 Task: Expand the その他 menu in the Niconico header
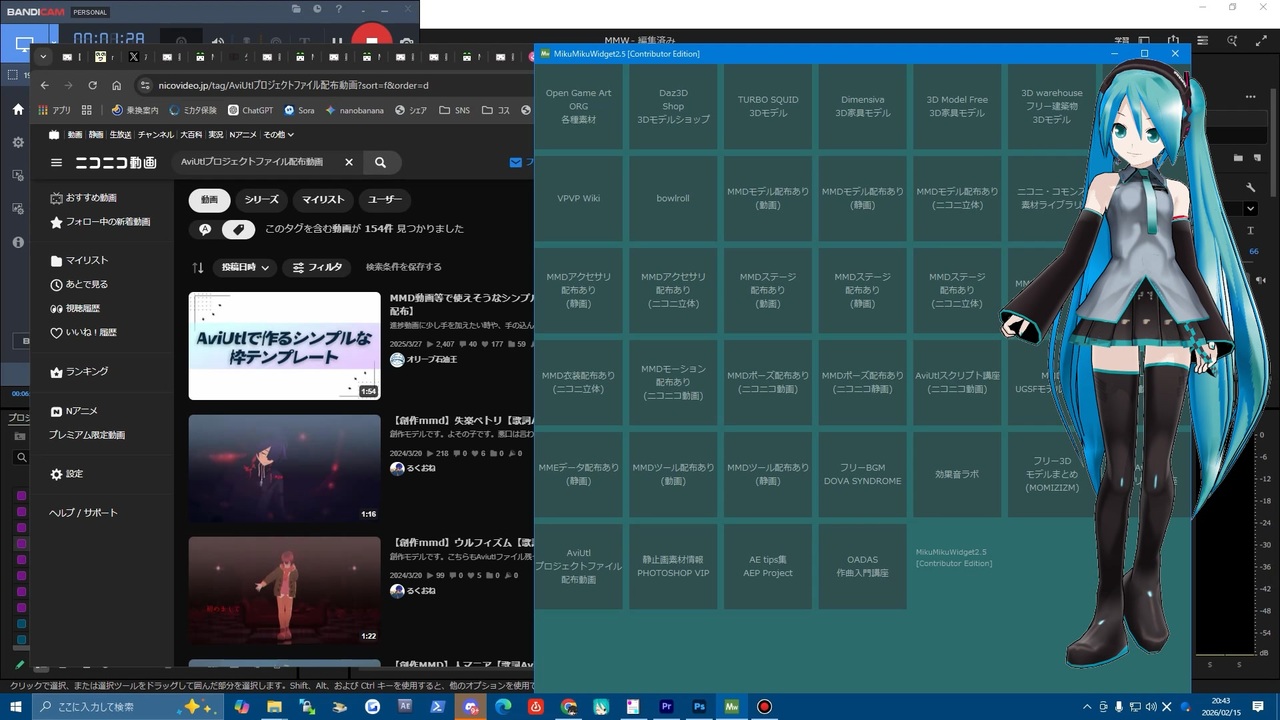[278, 135]
